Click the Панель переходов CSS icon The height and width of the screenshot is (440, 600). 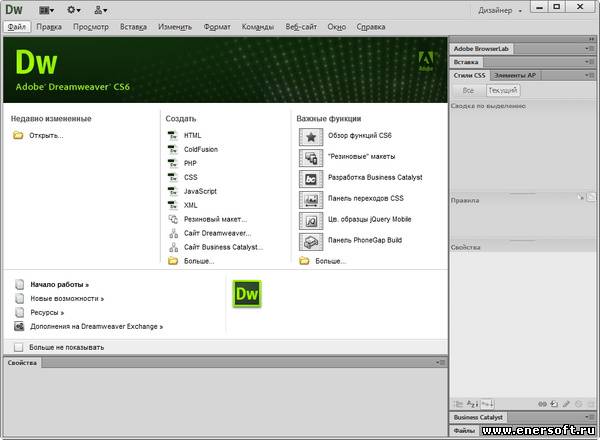click(x=311, y=199)
